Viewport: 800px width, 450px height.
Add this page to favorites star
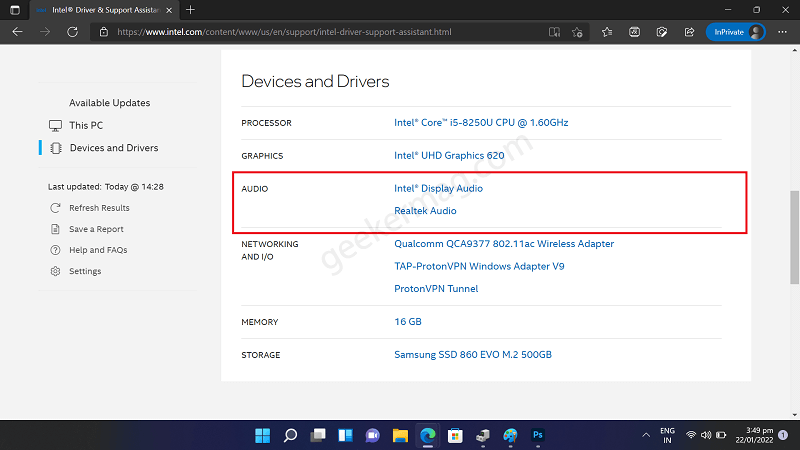coord(577,32)
